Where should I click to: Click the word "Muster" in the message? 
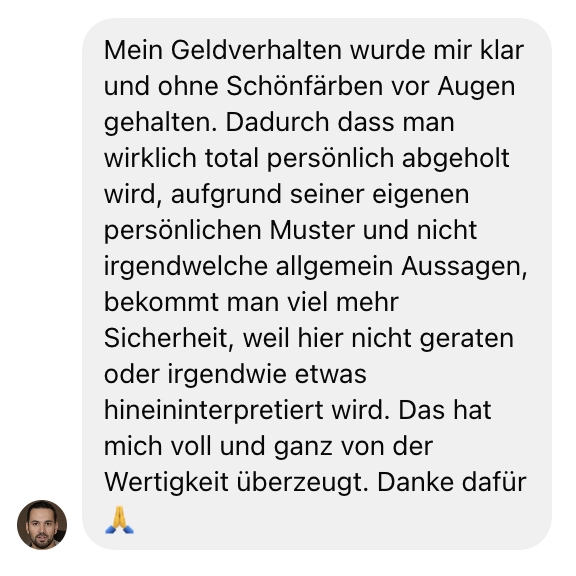(312, 230)
